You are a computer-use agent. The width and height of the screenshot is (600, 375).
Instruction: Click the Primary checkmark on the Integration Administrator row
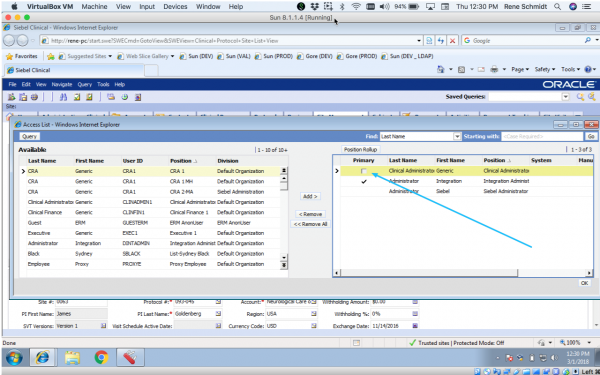pyautogui.click(x=364, y=181)
